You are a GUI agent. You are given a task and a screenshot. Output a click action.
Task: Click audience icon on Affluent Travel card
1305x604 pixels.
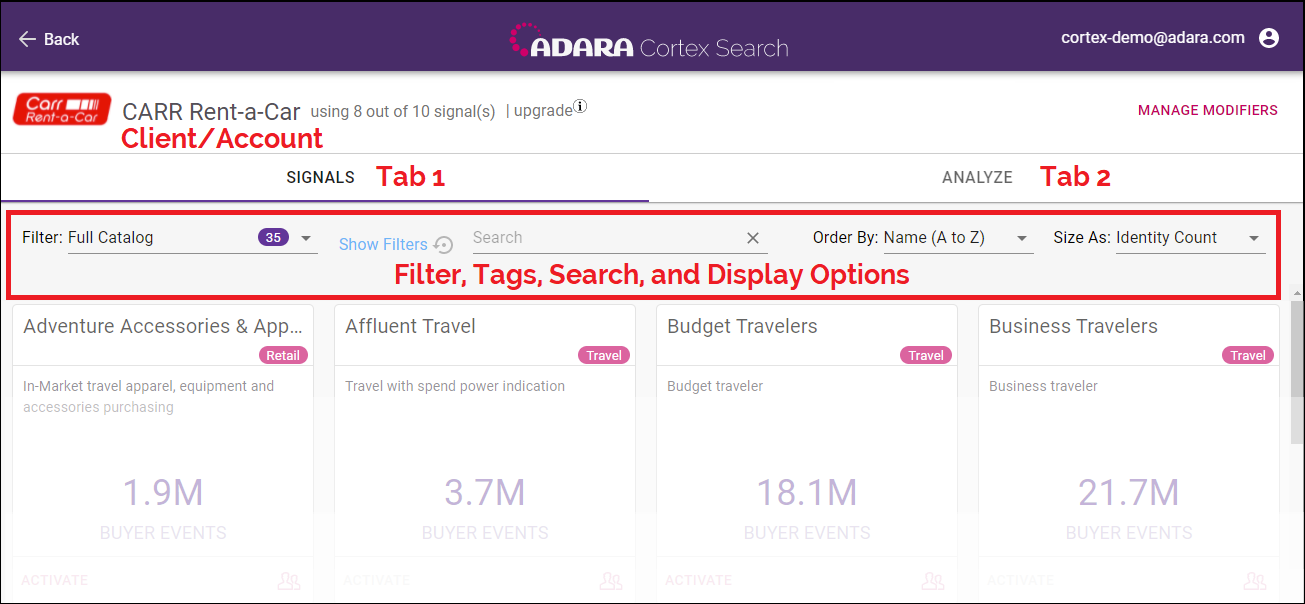(x=611, y=581)
